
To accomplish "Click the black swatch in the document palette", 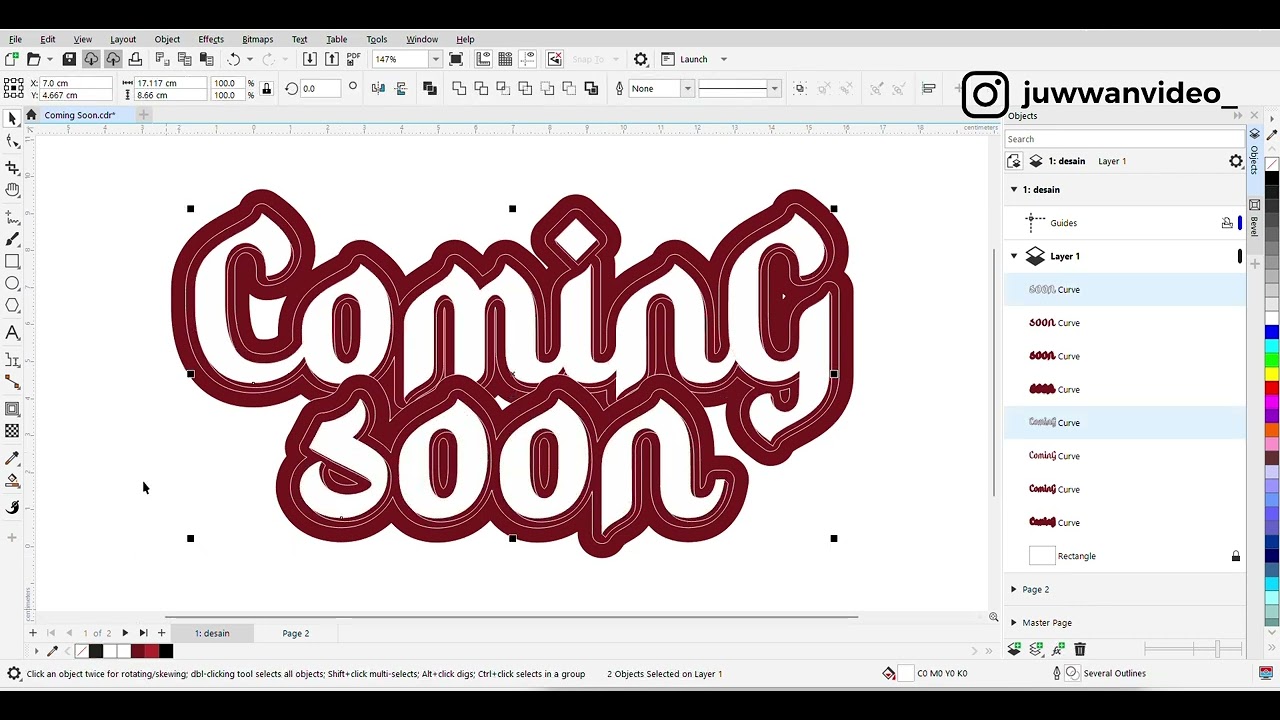I will click(x=166, y=652).
